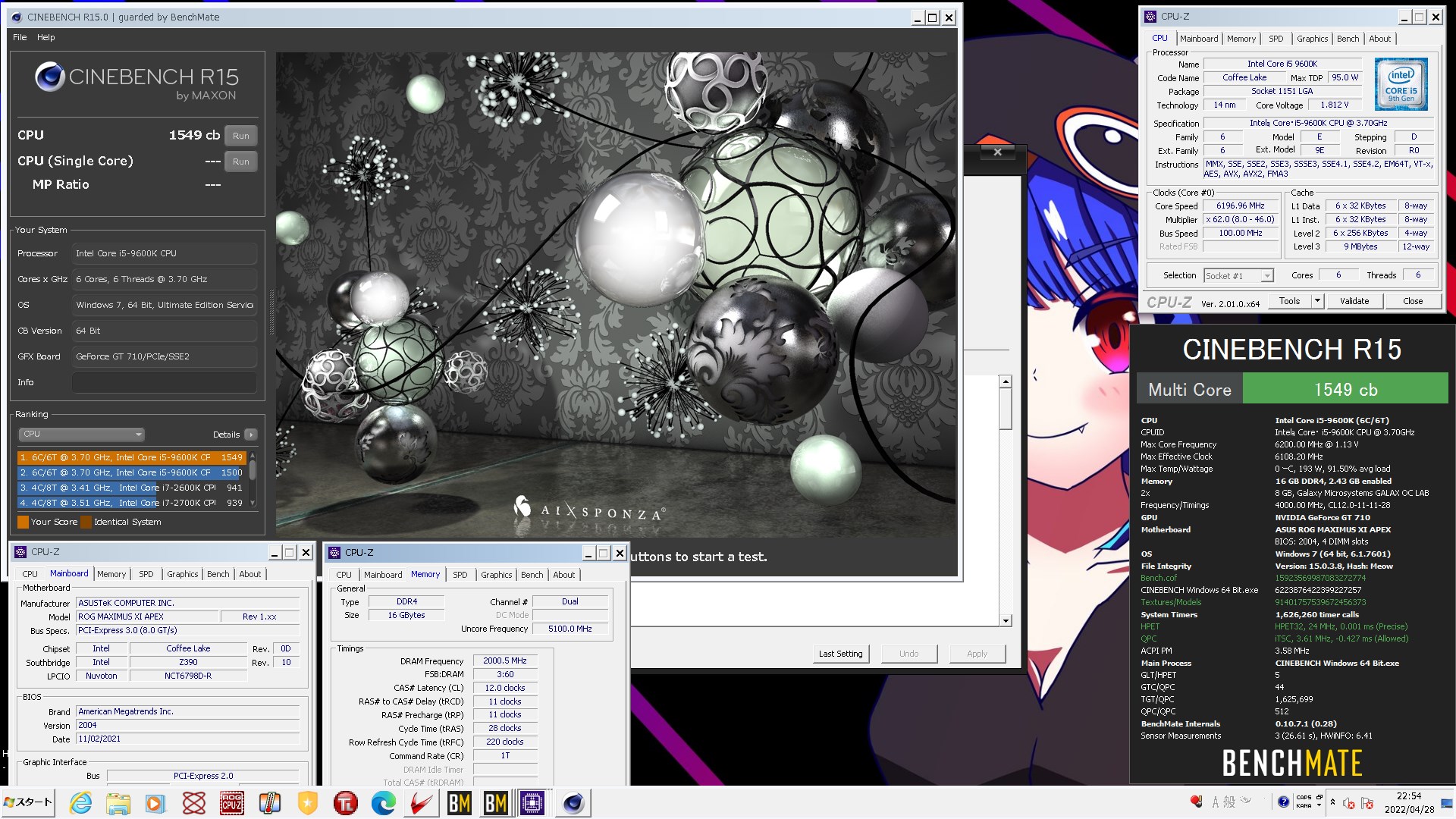Click the Intel Core i5 9th Gen logo
The height and width of the screenshot is (819, 1456).
coord(1401,85)
